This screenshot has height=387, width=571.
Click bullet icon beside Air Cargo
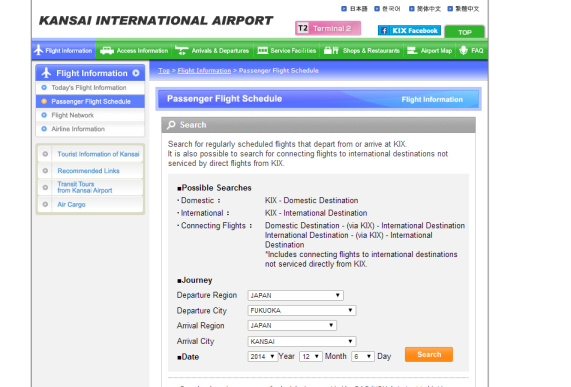point(45,204)
